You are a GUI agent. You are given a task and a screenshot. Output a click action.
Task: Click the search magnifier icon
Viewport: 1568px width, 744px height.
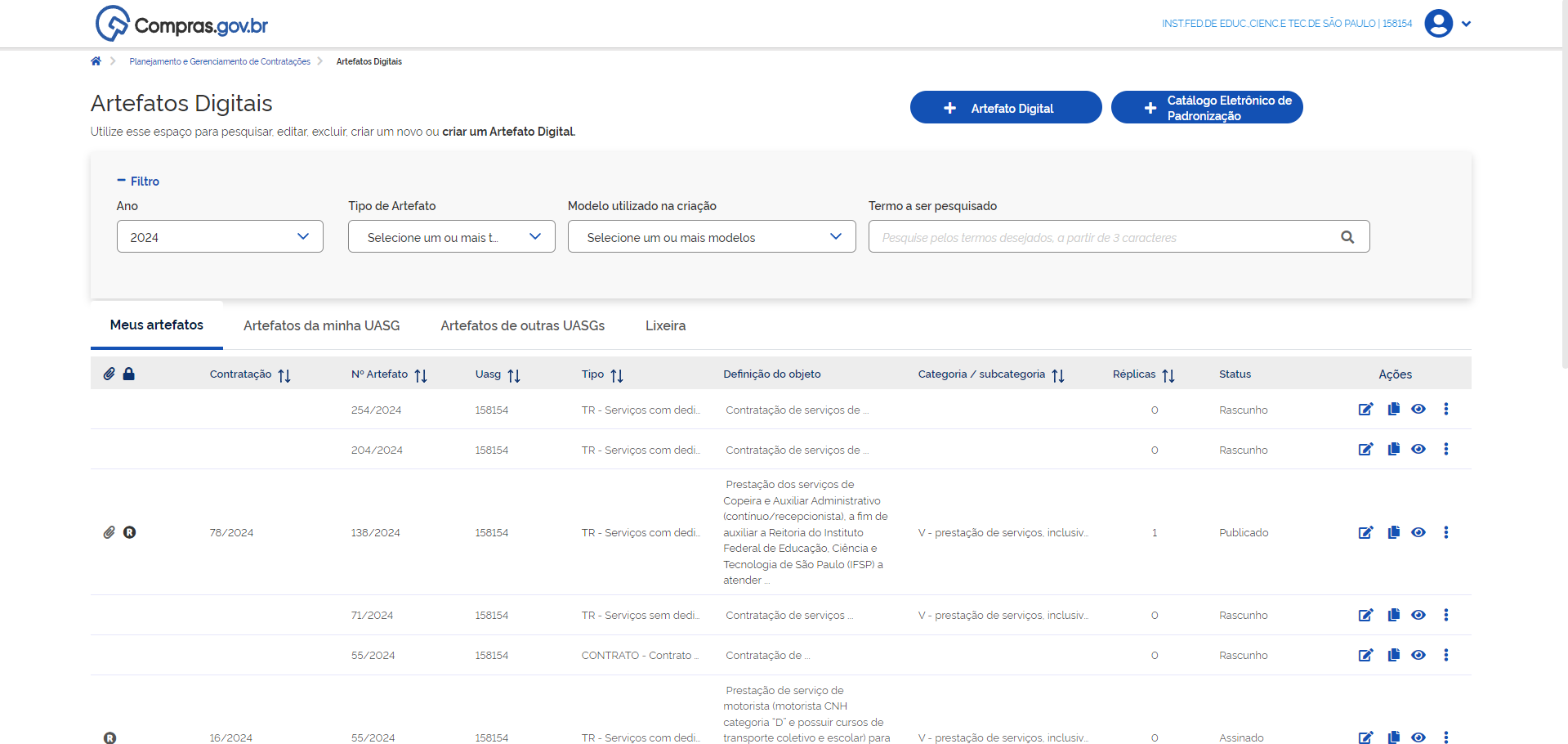coord(1347,237)
